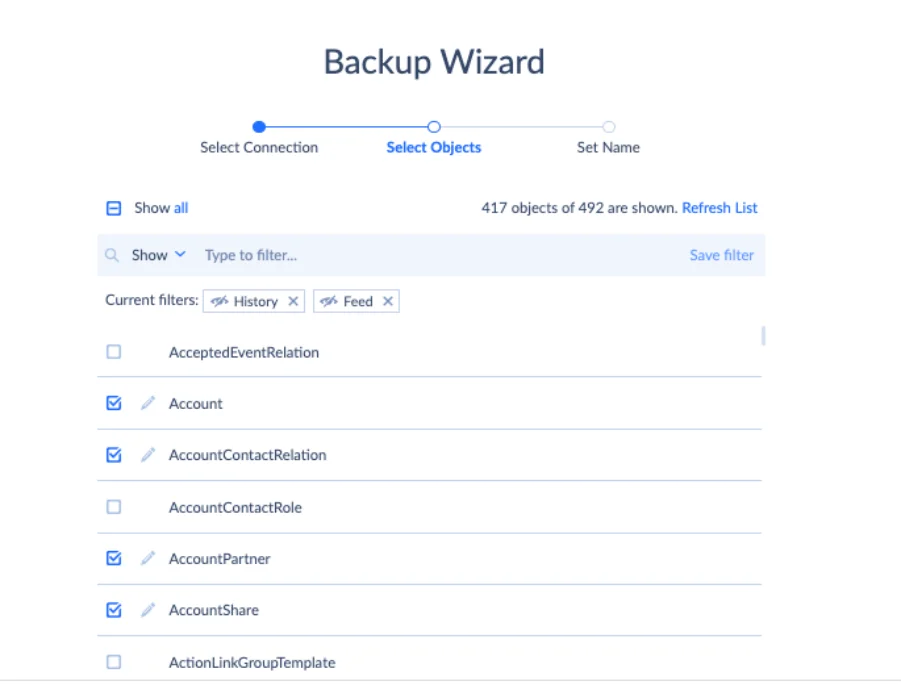The image size is (901, 684).
Task: Click the Set Name step circle
Action: (x=609, y=126)
